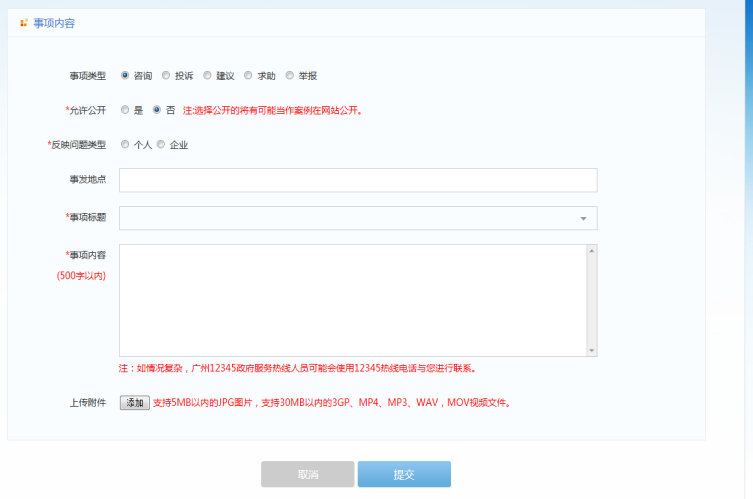Click the 事项内容 section header icon
Screen dimensions: 753x499
click(23, 23)
